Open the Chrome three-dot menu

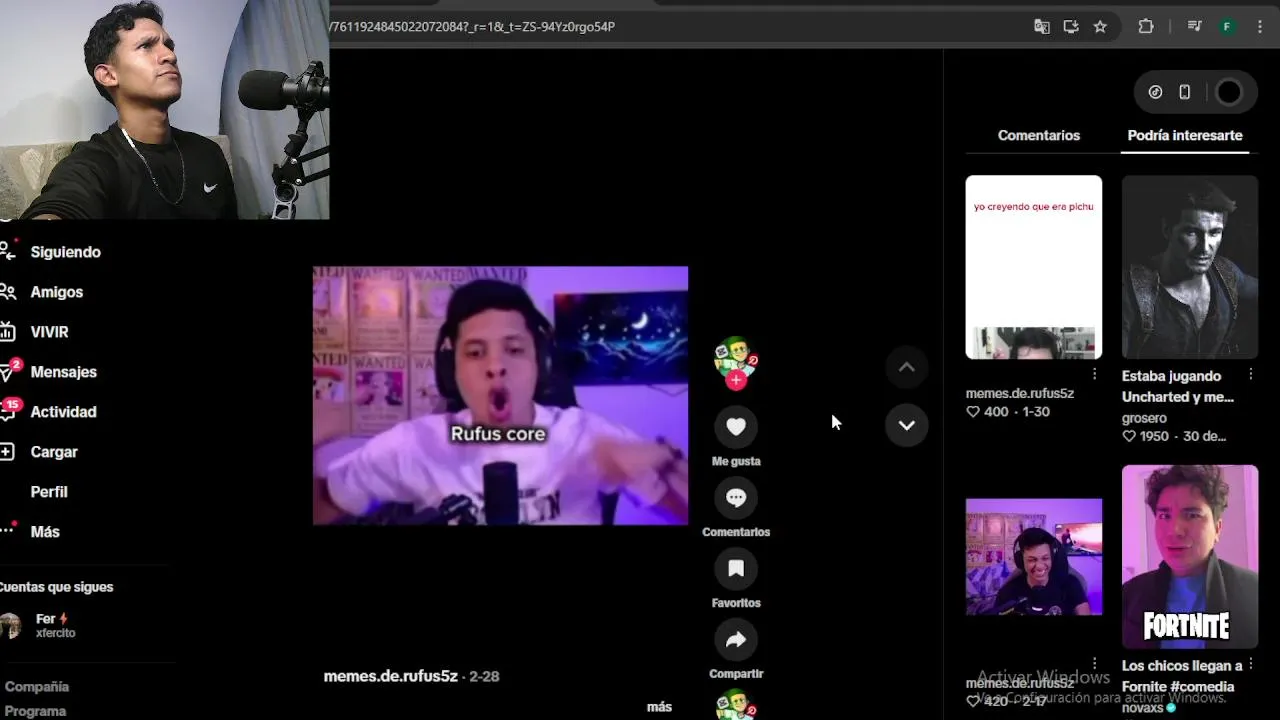click(1260, 27)
